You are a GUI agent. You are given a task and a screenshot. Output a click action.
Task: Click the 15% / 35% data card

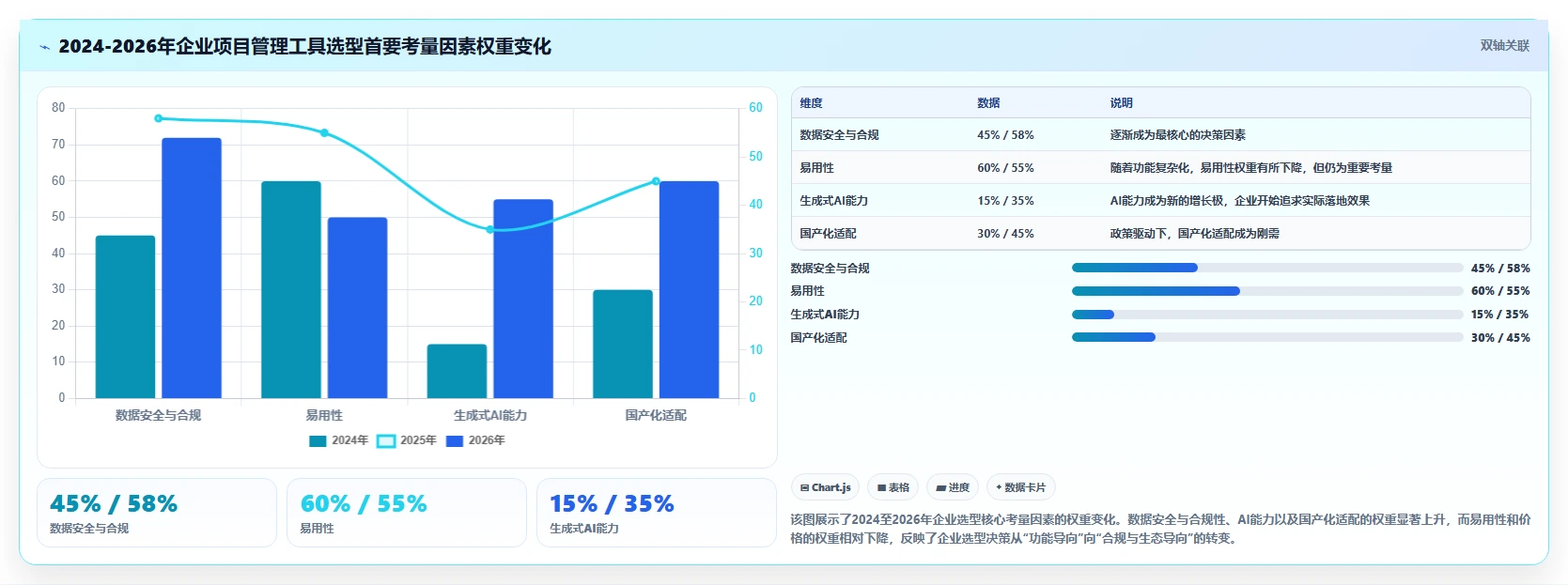tap(657, 513)
